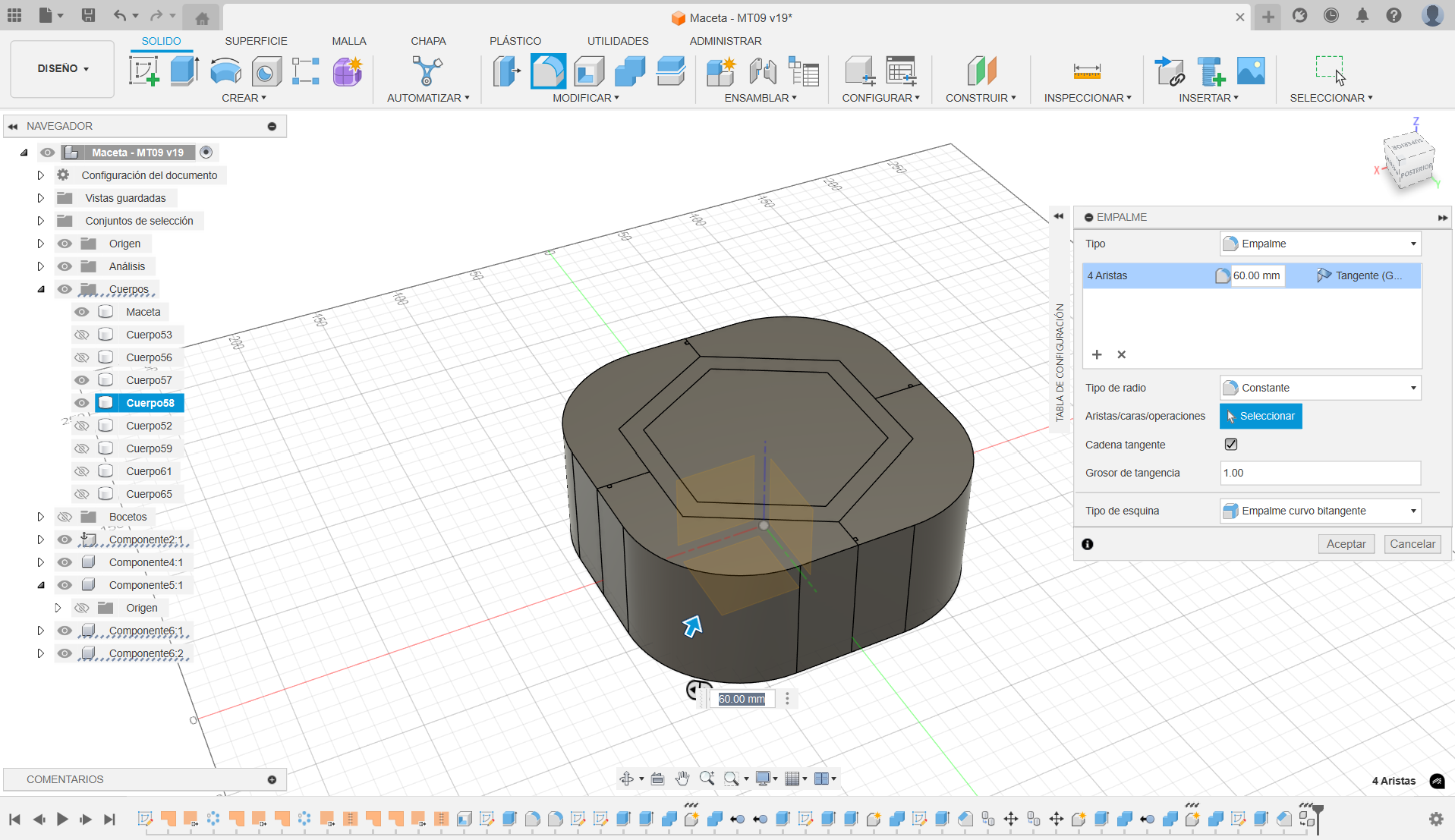1455x840 pixels.
Task: Click the Cancelar button
Action: [x=1412, y=544]
